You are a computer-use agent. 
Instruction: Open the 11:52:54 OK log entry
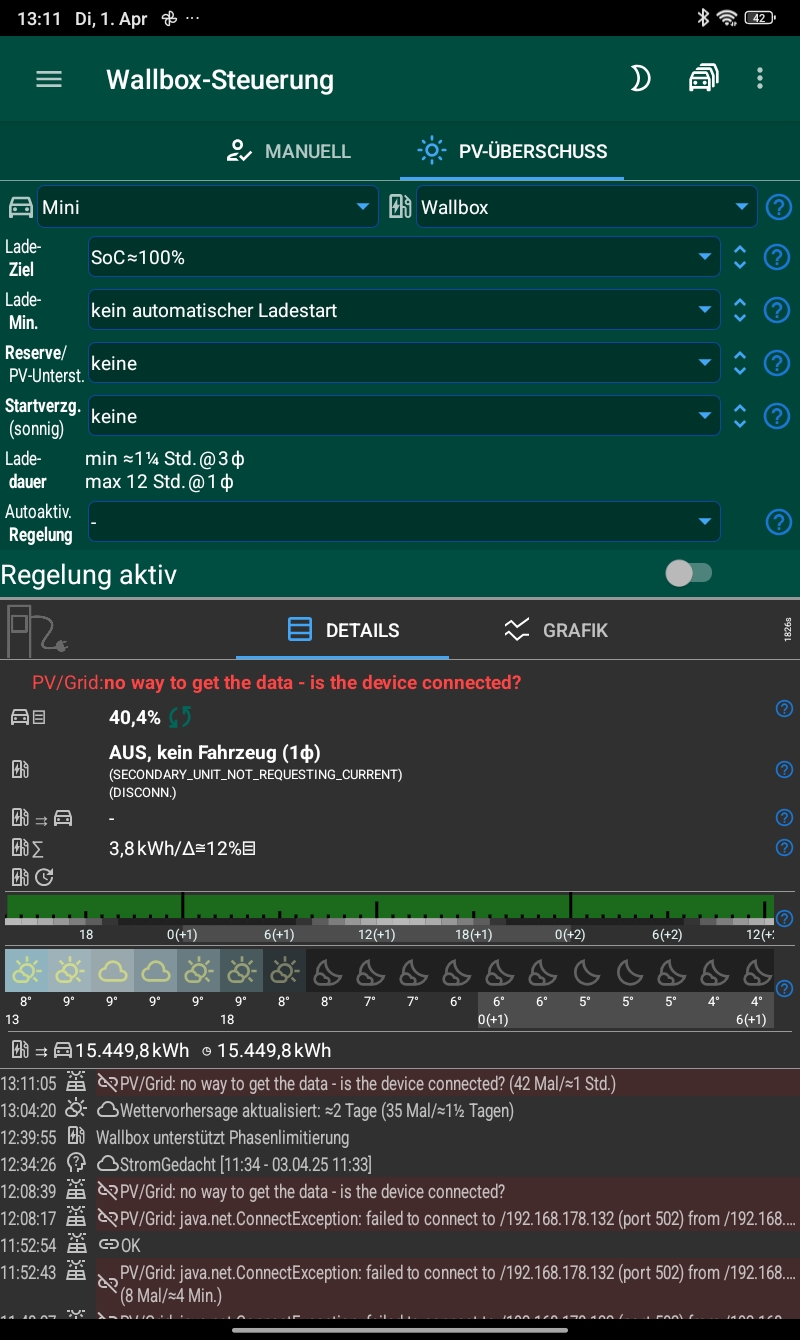400,1246
